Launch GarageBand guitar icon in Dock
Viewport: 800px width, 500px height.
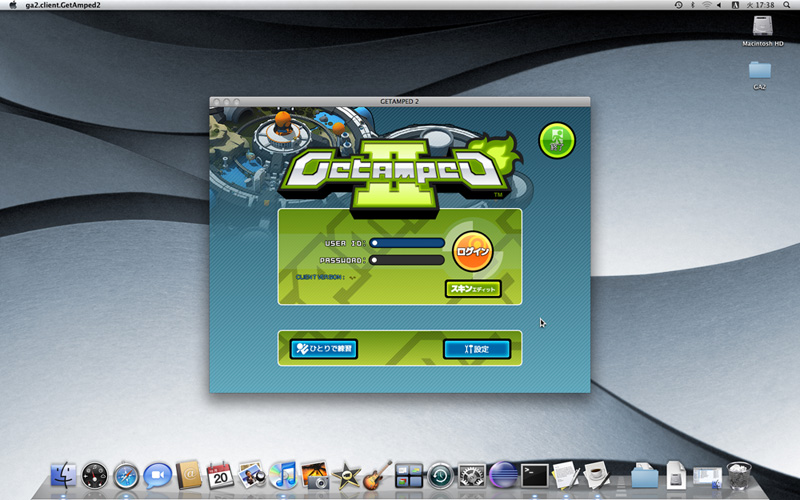point(378,474)
